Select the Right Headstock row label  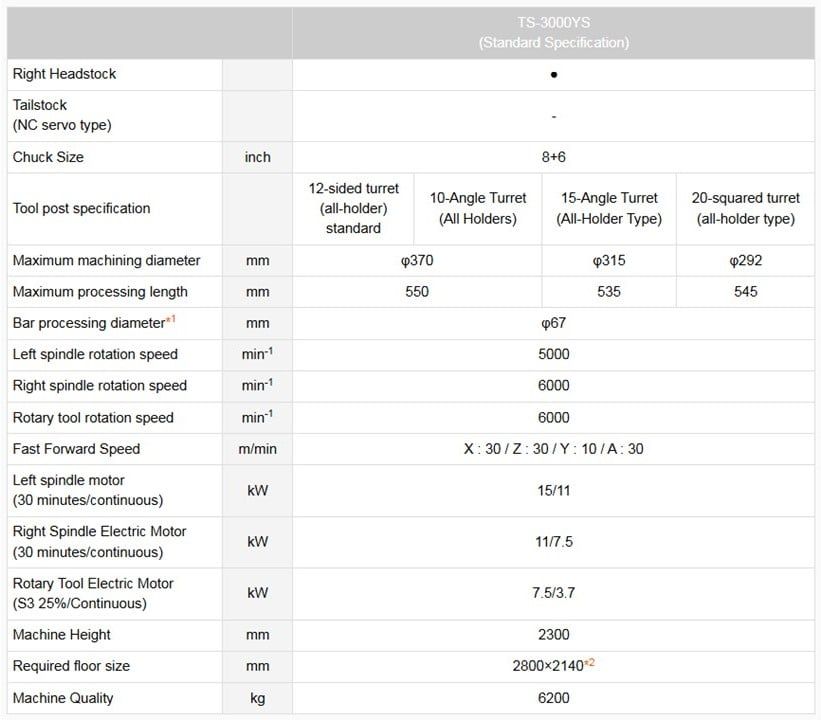65,74
